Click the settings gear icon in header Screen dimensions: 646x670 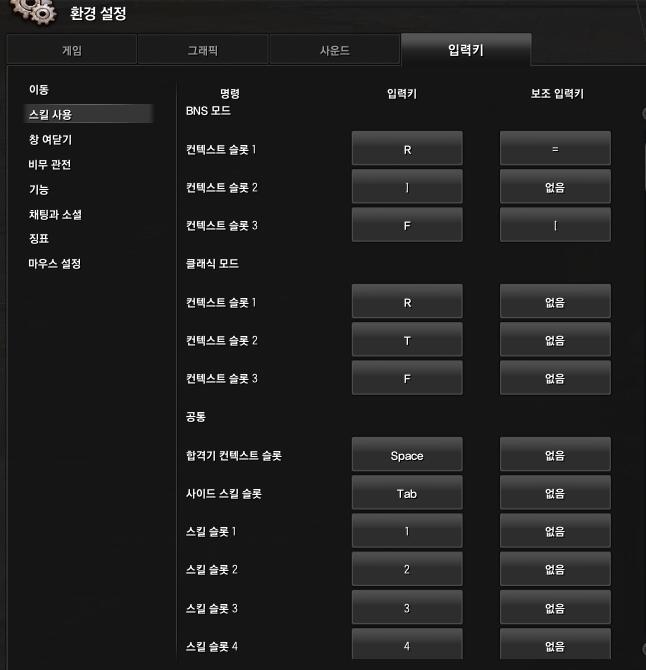tap(33, 11)
